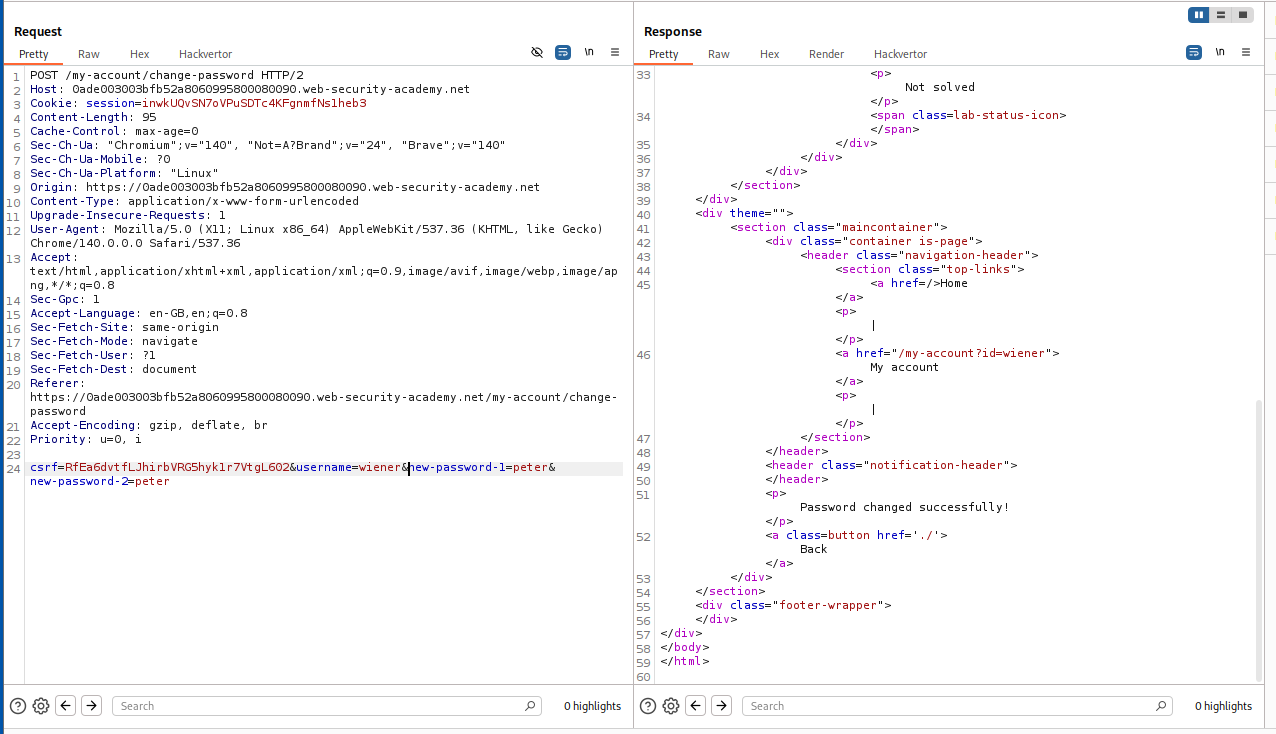Jump to previous match in response search
Image resolution: width=1276 pixels, height=734 pixels.
(696, 706)
